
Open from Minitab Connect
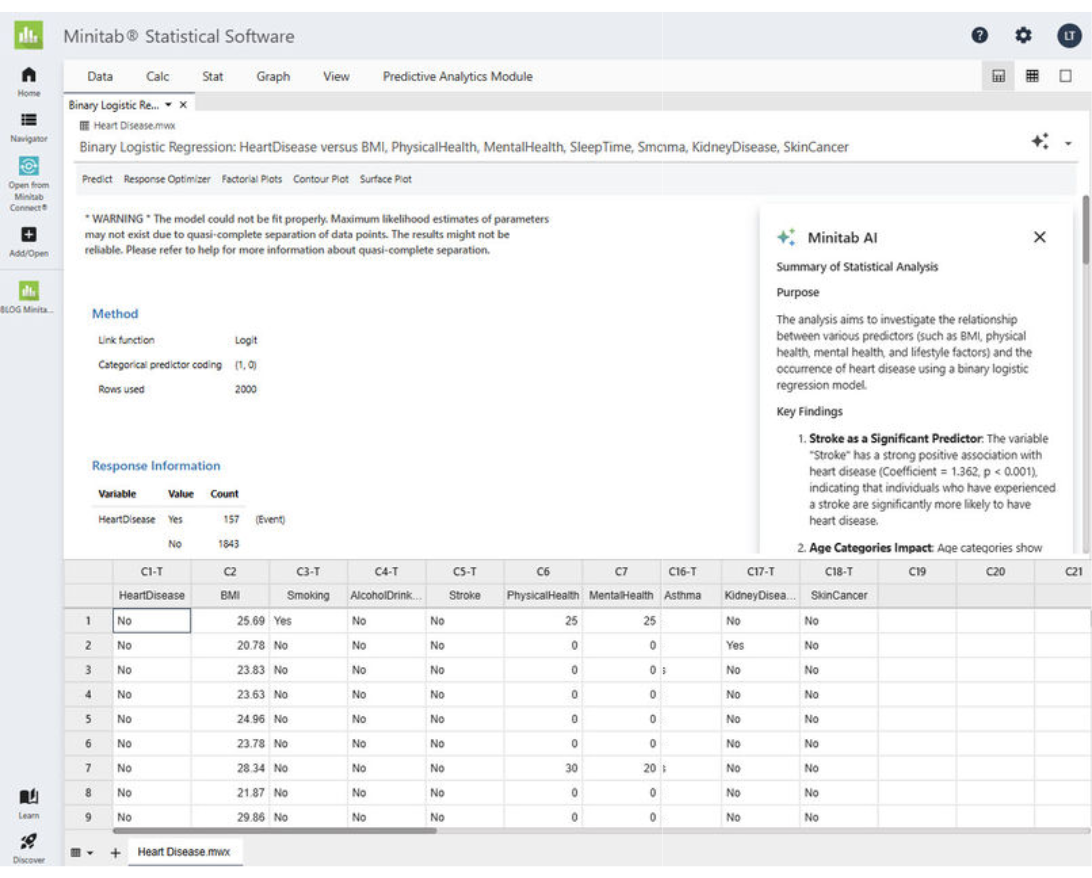29,166
